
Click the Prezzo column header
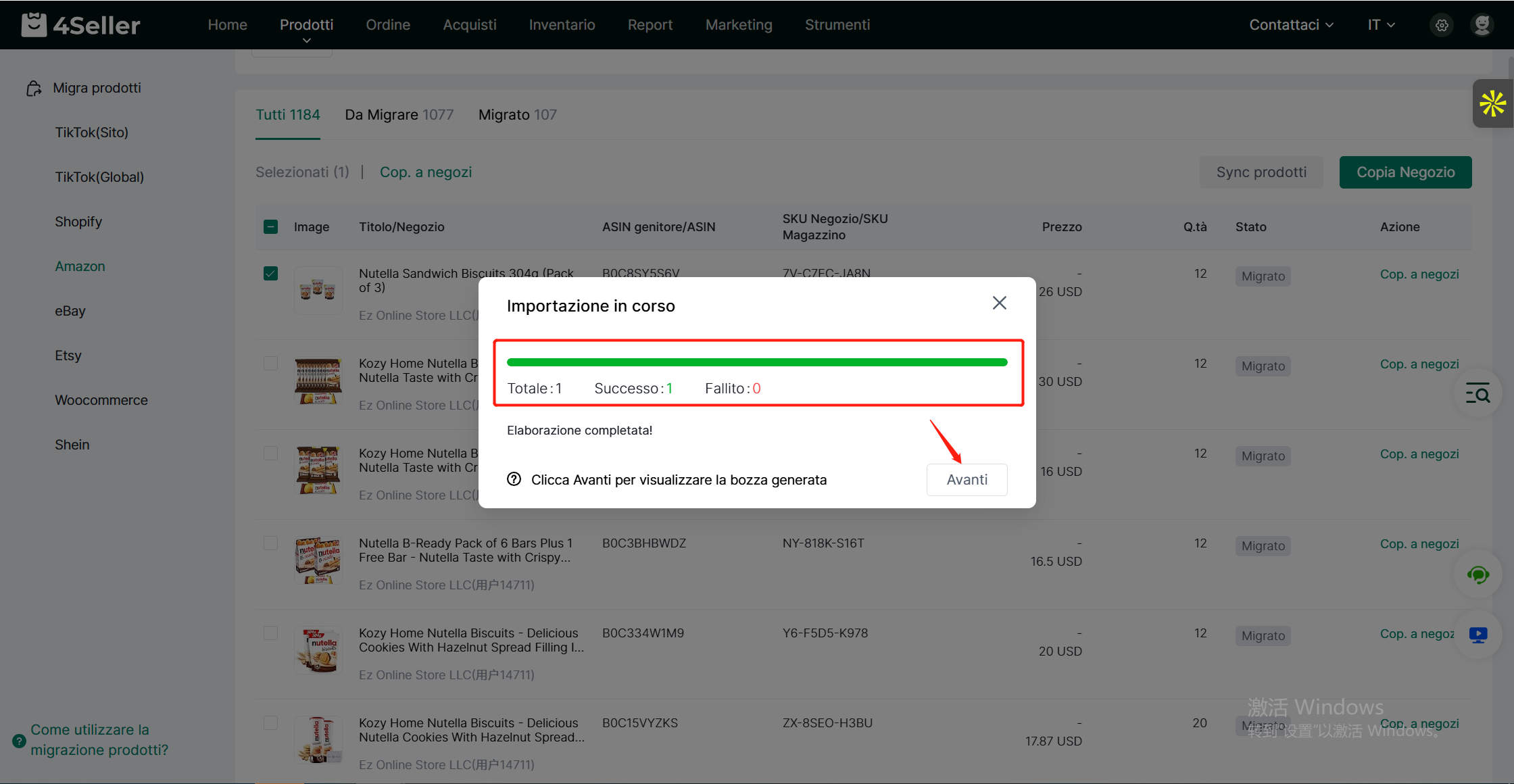(1062, 226)
